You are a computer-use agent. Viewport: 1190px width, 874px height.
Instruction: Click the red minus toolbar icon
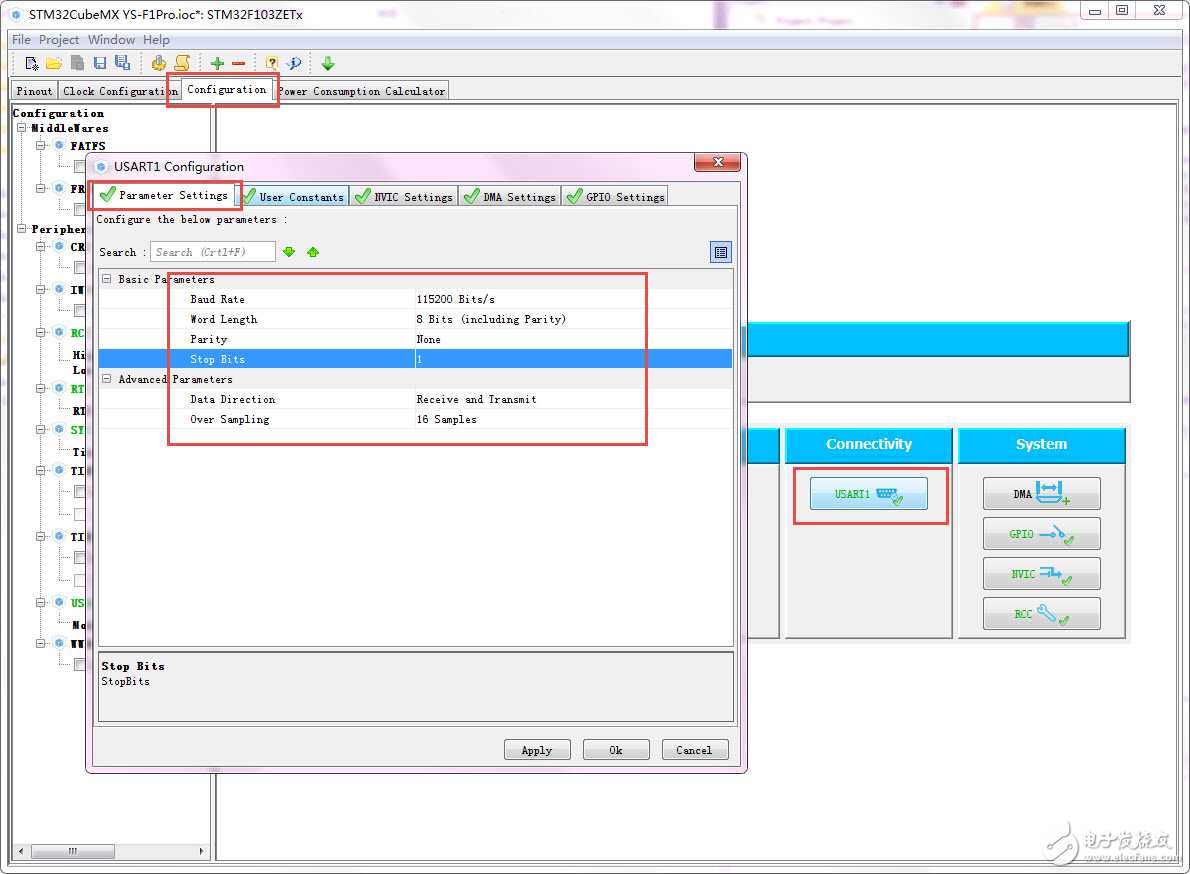(x=238, y=64)
